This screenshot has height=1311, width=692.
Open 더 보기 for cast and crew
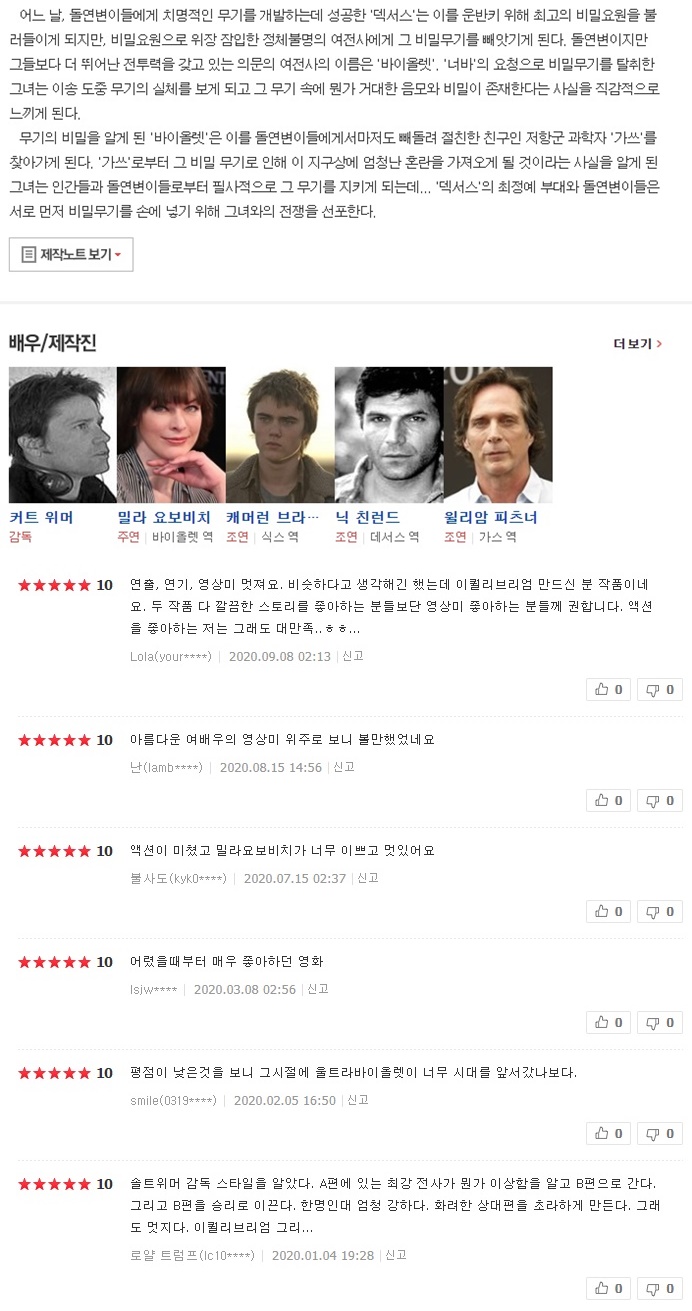coord(638,344)
